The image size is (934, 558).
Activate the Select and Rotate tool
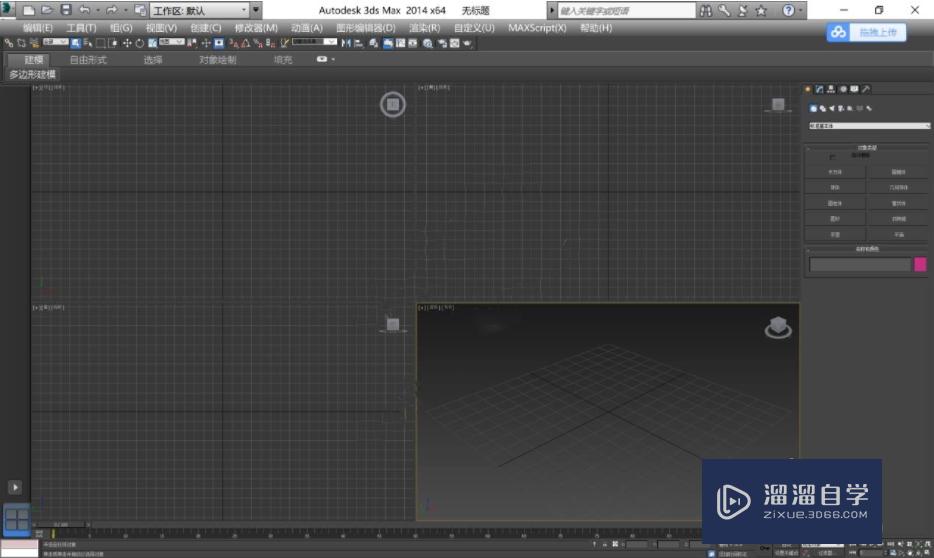[139, 43]
